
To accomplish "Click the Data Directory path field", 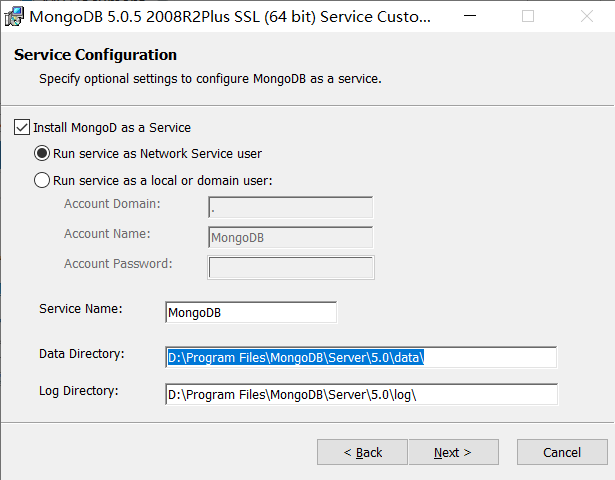I will [x=361, y=357].
